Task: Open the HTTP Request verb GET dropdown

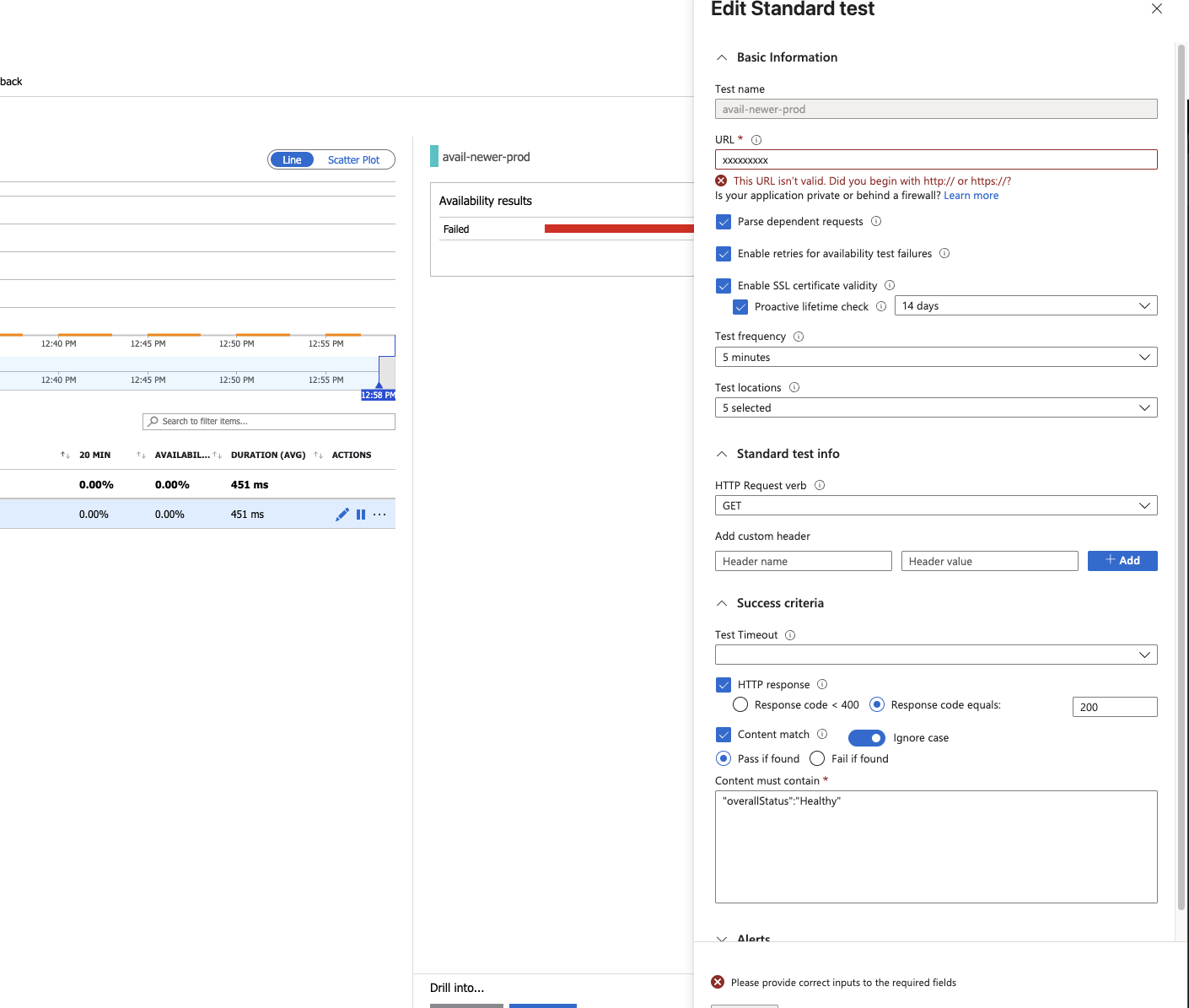Action: tap(936, 506)
